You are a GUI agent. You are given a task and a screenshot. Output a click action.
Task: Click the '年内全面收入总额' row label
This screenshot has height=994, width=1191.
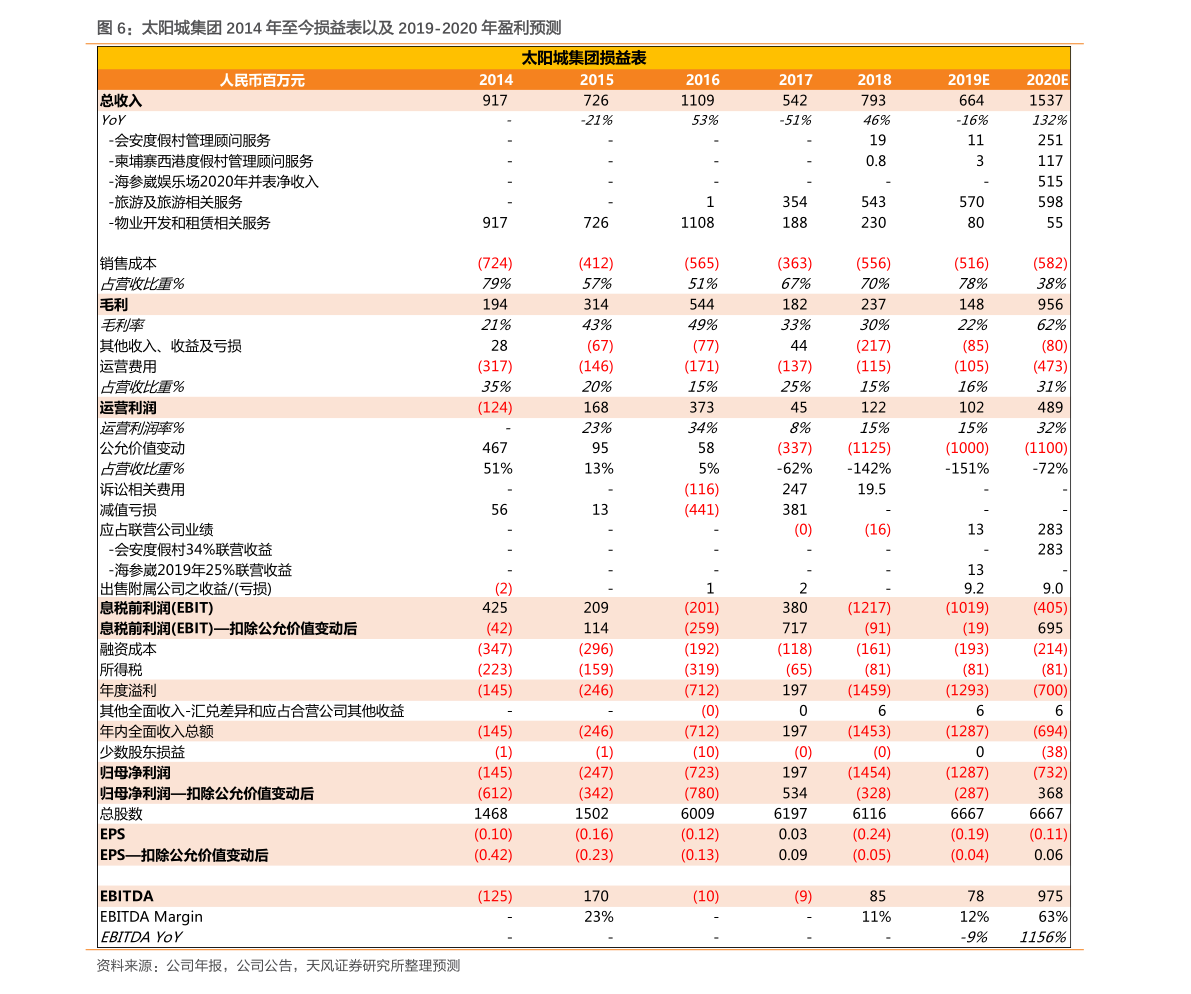[156, 731]
